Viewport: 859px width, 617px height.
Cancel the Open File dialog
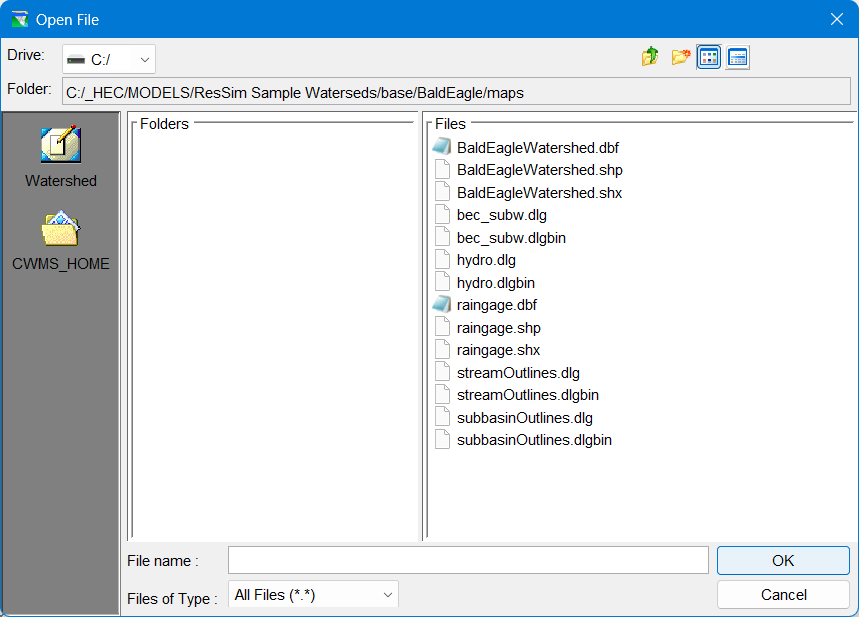click(783, 595)
